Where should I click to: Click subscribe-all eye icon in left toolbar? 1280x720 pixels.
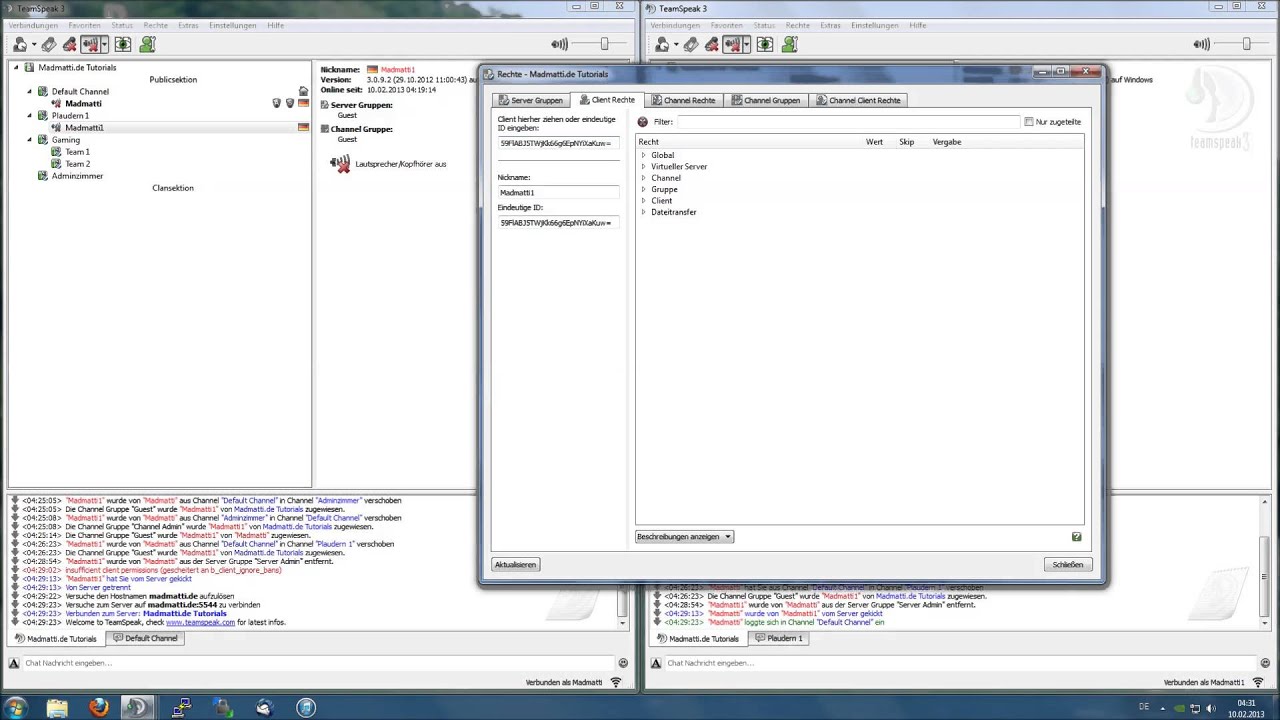(x=123, y=44)
